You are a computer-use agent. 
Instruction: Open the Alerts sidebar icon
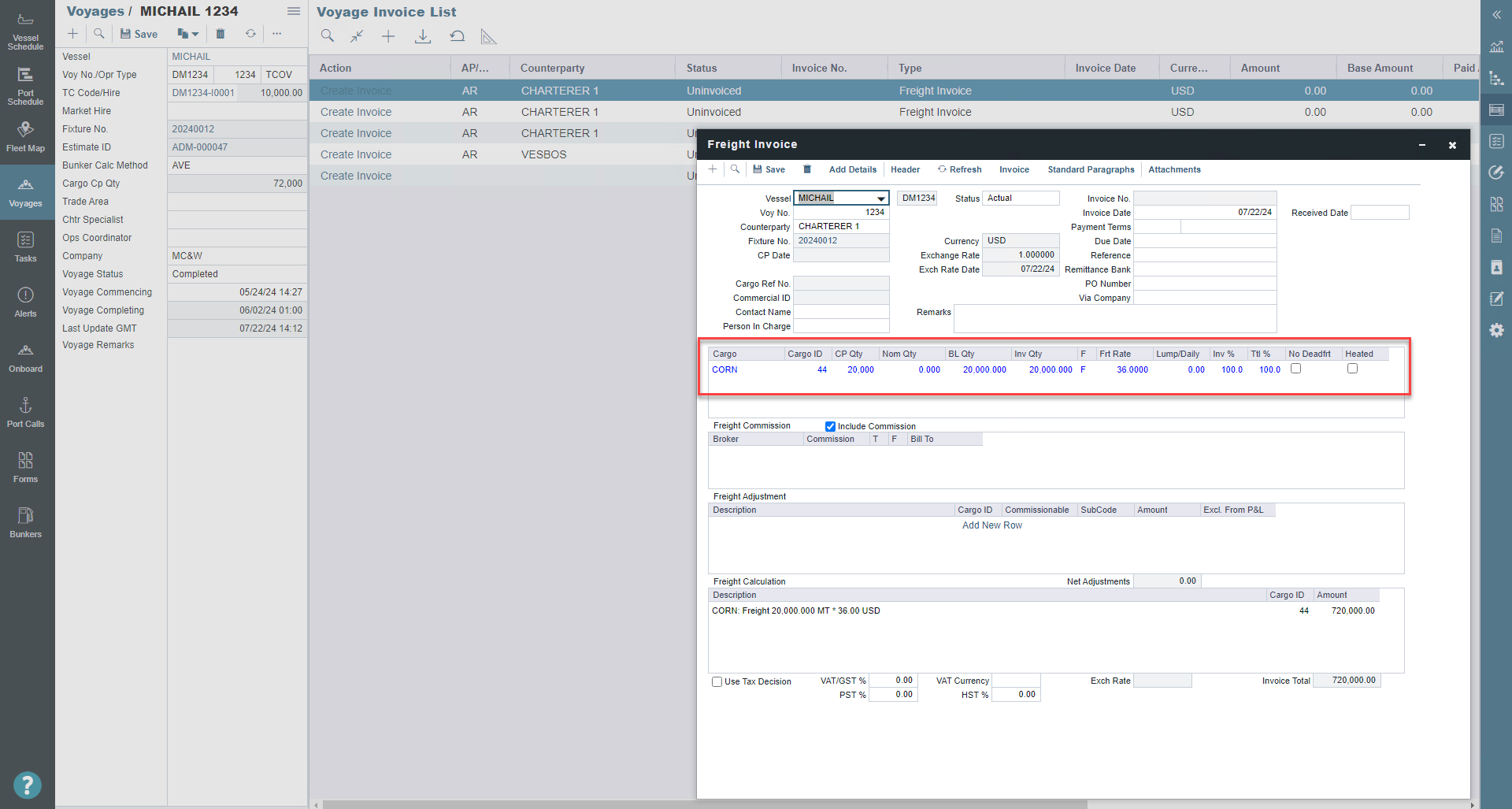[x=25, y=302]
